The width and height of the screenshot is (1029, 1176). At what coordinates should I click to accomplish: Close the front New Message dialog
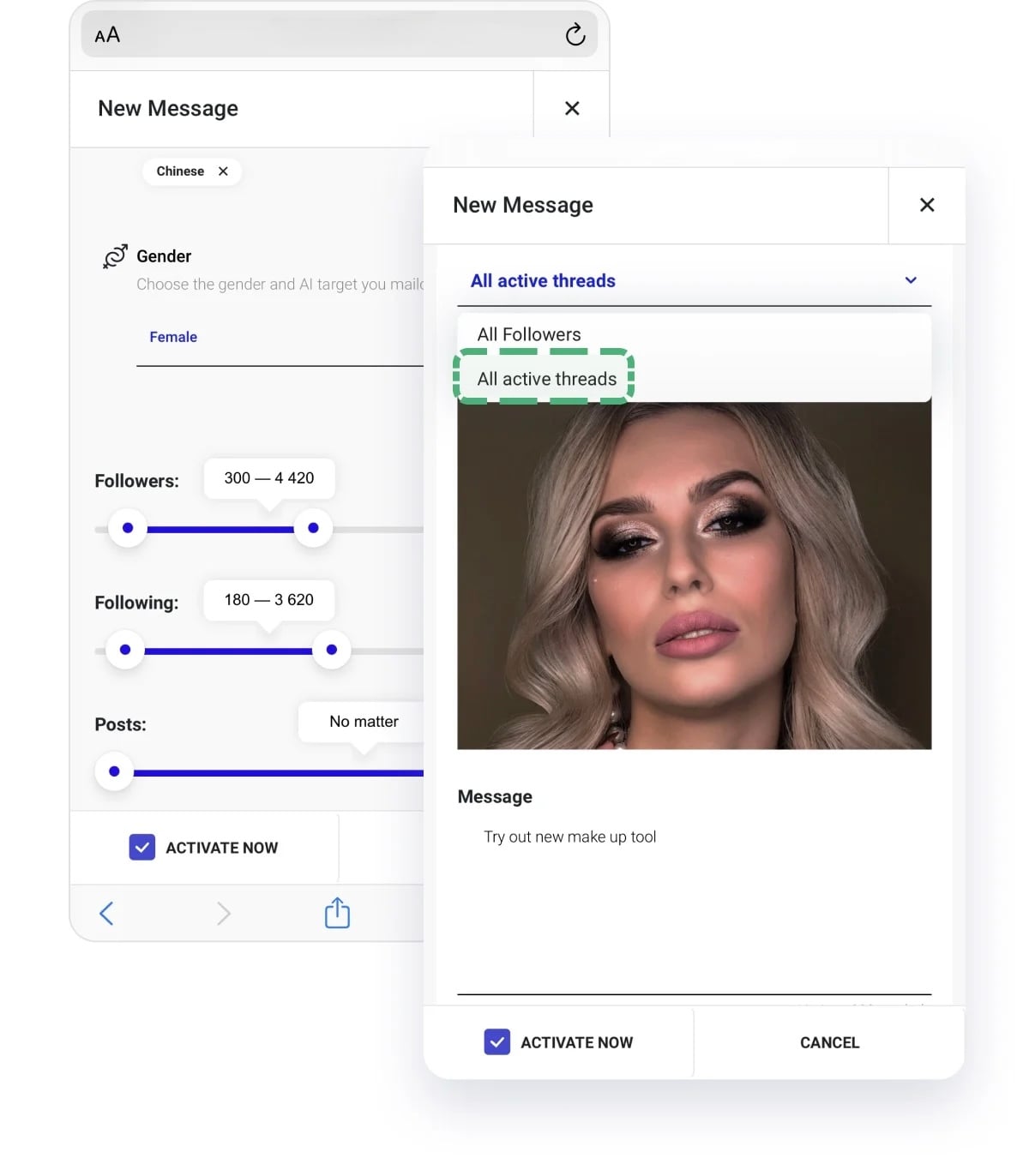tap(927, 205)
